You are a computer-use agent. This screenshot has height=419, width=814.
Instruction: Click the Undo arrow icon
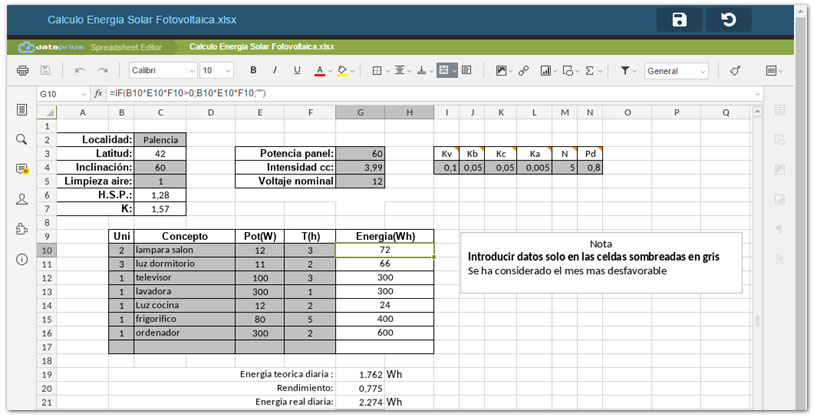[x=79, y=71]
